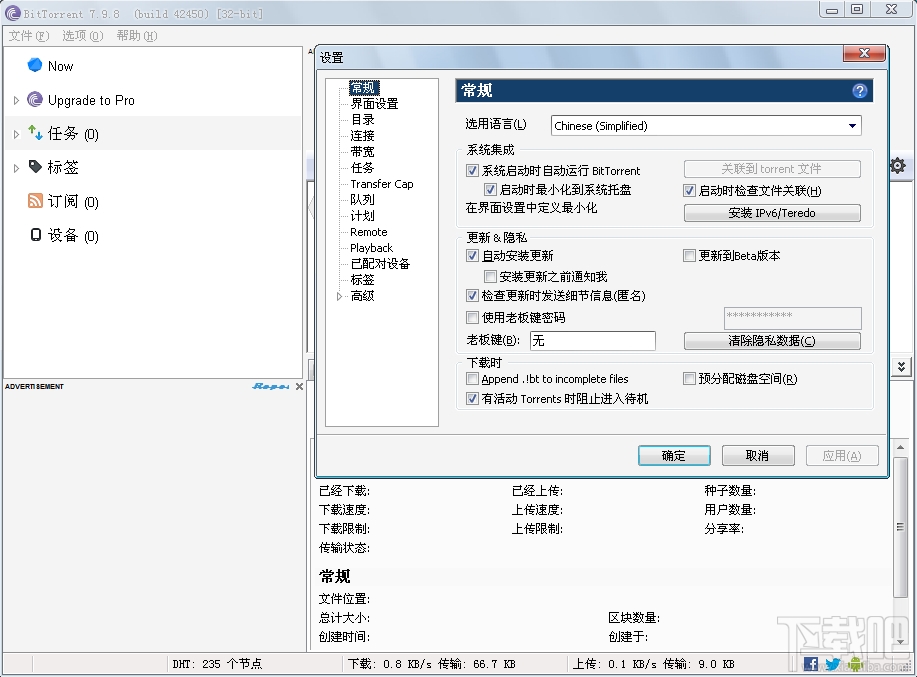Switch to 带宽 settings category
The image size is (917, 677).
click(x=361, y=151)
